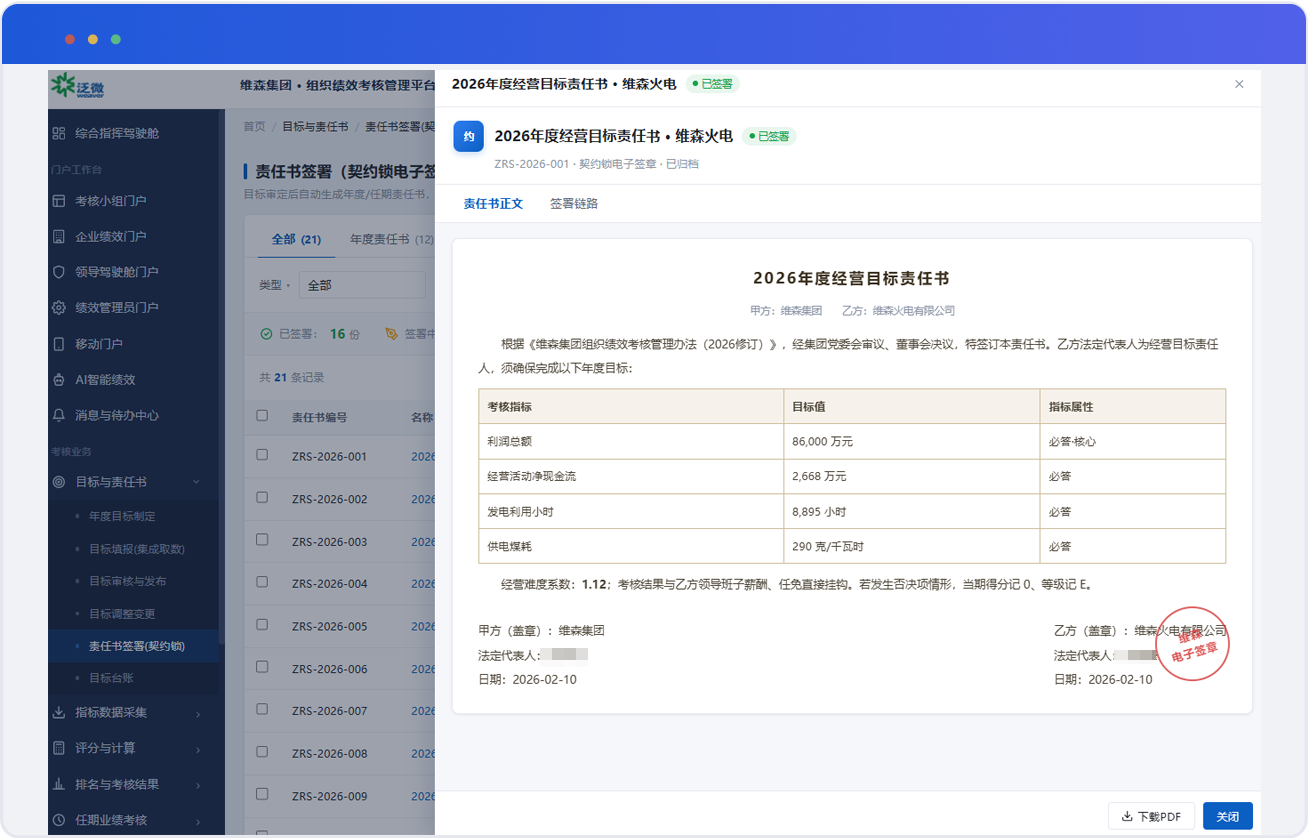Image resolution: width=1308 pixels, height=838 pixels.
Task: Click the 移动门户 phone icon
Action: 59,344
